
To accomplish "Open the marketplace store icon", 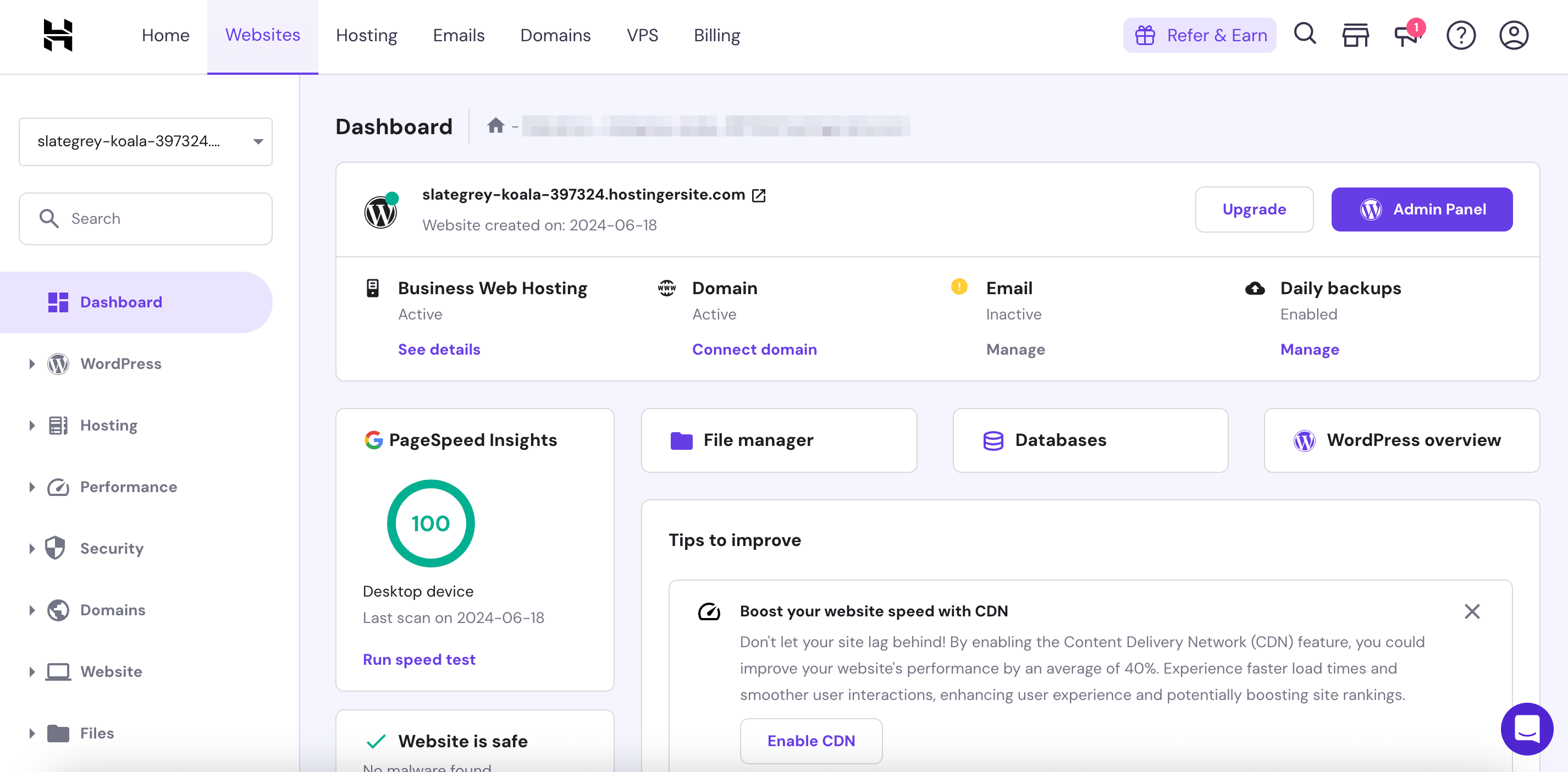I will (1356, 35).
